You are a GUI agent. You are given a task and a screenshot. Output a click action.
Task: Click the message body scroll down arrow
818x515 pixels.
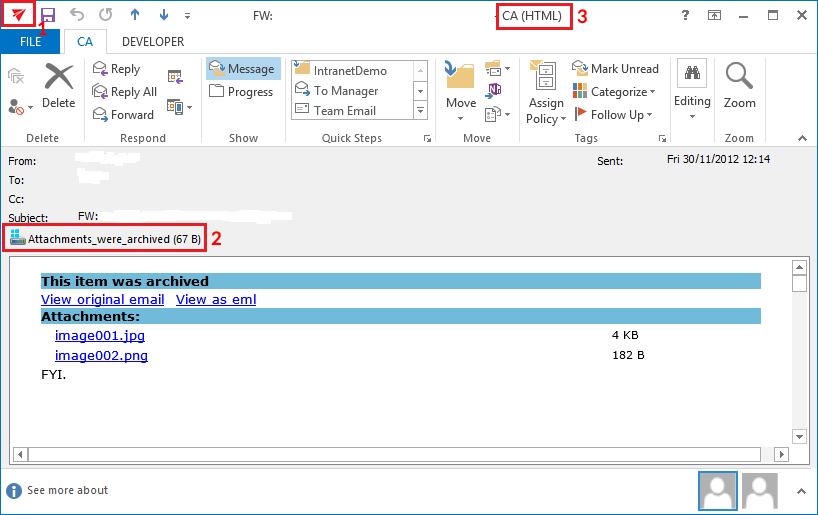coord(799,436)
